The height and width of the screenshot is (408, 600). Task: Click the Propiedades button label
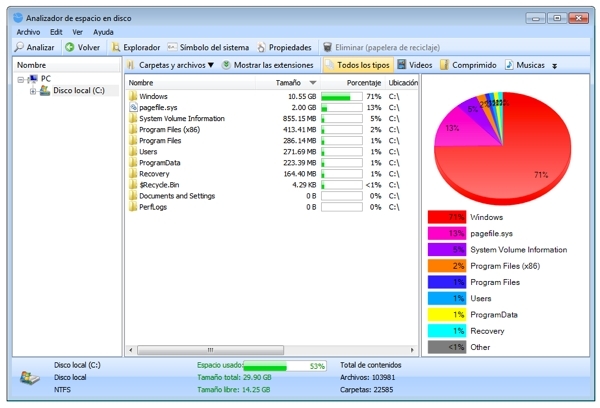click(x=290, y=47)
